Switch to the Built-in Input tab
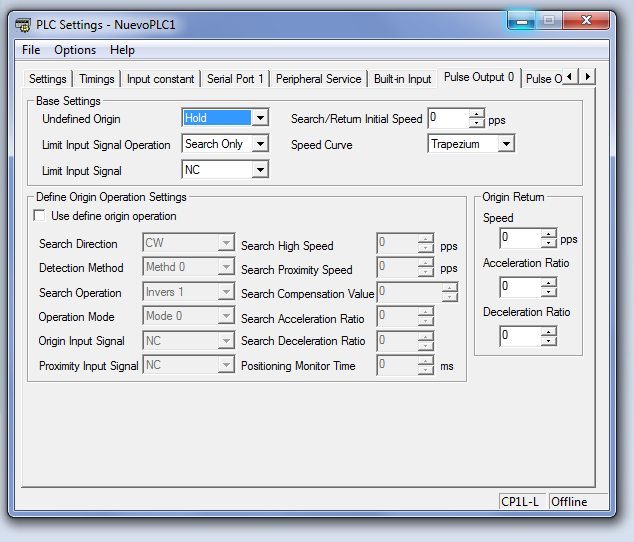634x542 pixels. click(x=402, y=79)
